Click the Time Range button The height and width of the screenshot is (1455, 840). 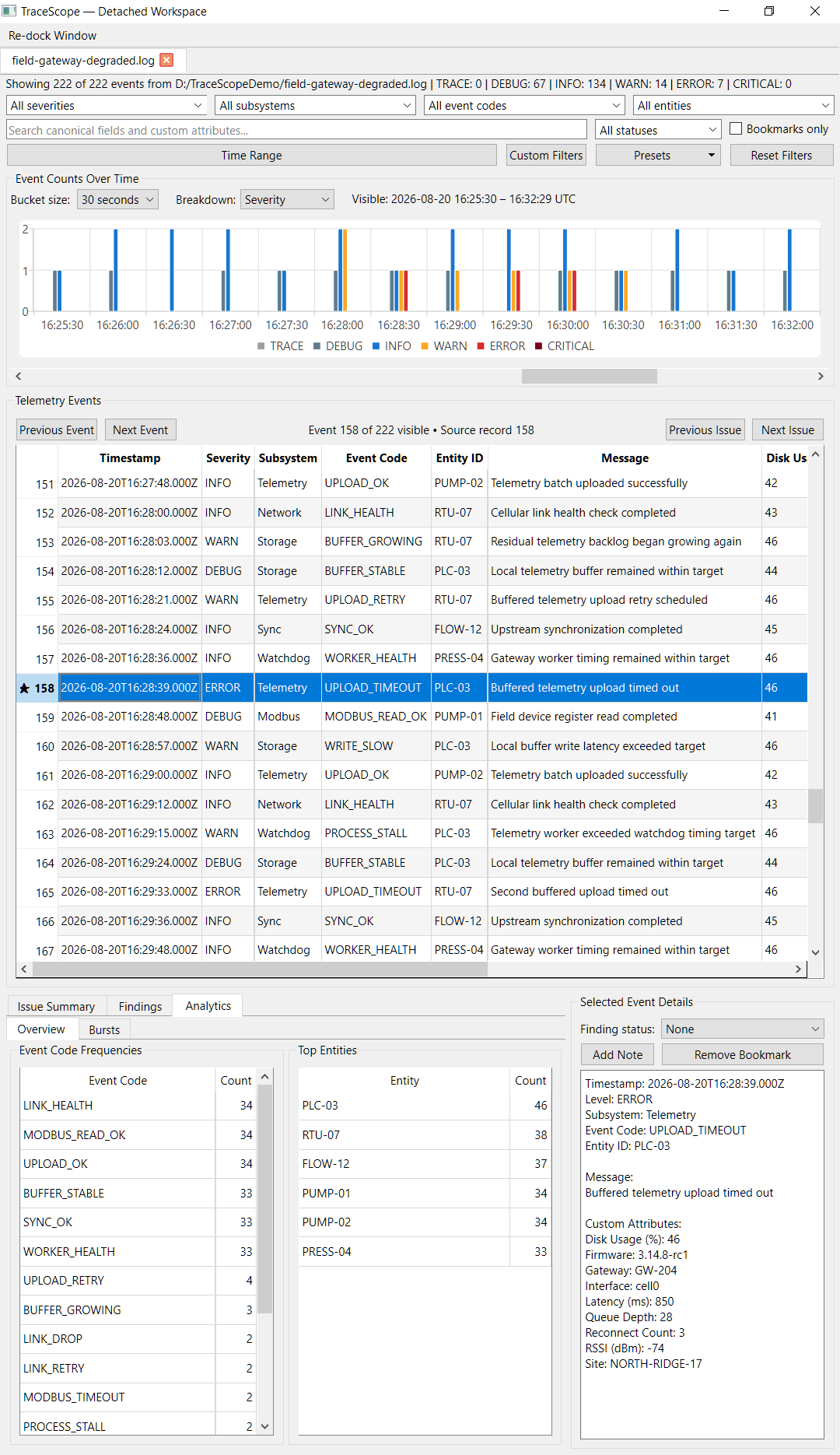(x=252, y=155)
